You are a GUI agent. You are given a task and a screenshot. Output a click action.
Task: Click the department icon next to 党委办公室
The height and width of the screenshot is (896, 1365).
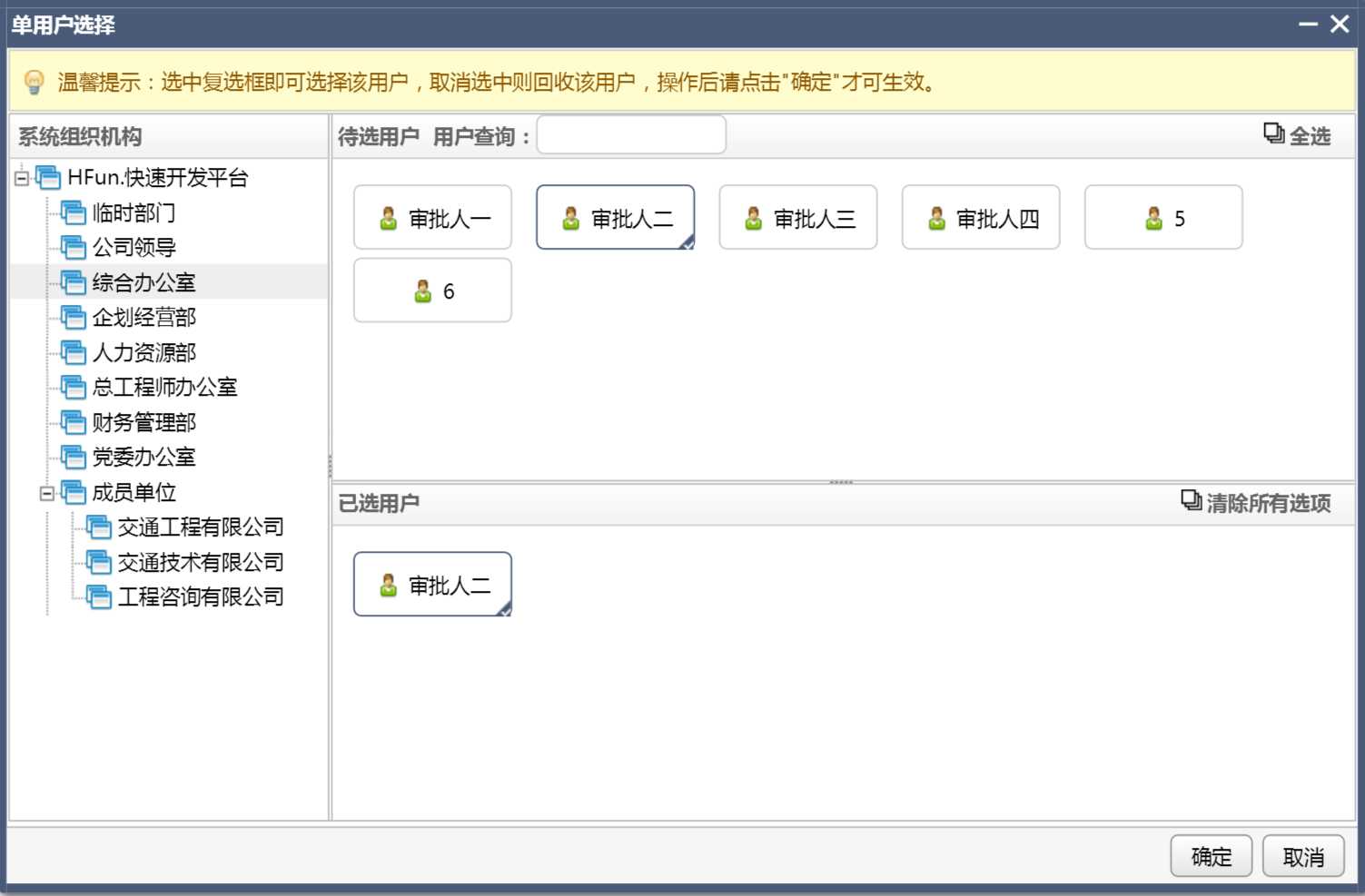point(73,457)
